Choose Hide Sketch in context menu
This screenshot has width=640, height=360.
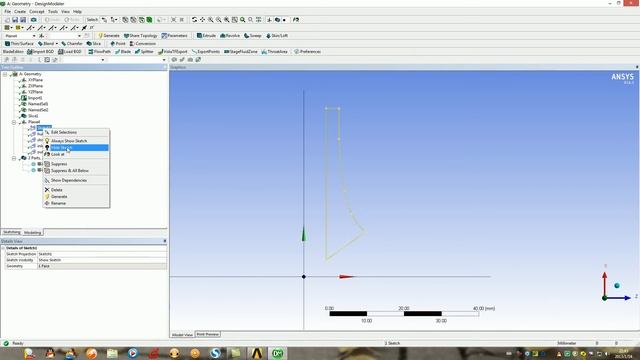76,148
